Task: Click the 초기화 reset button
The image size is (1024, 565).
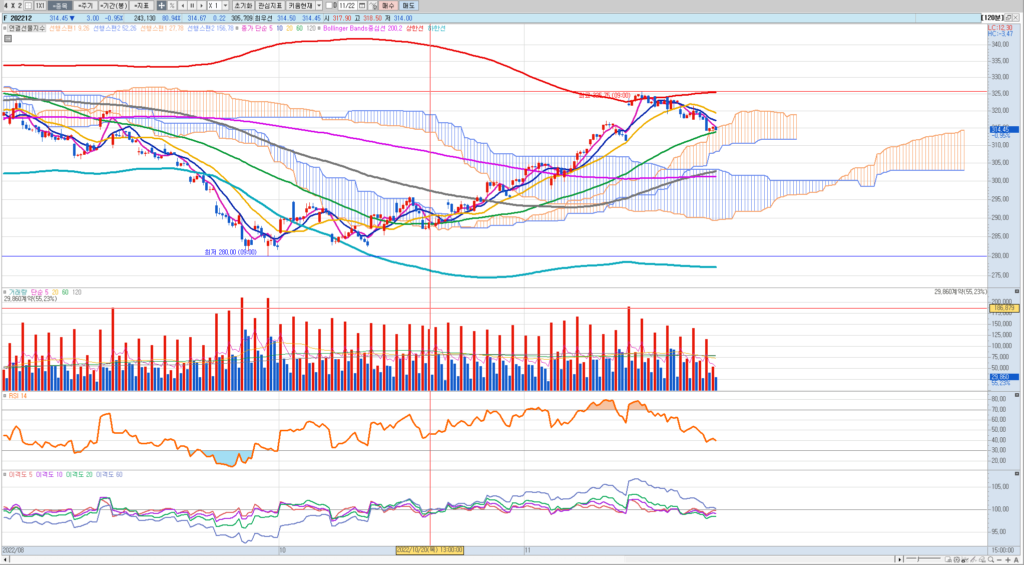Action: [x=243, y=6]
